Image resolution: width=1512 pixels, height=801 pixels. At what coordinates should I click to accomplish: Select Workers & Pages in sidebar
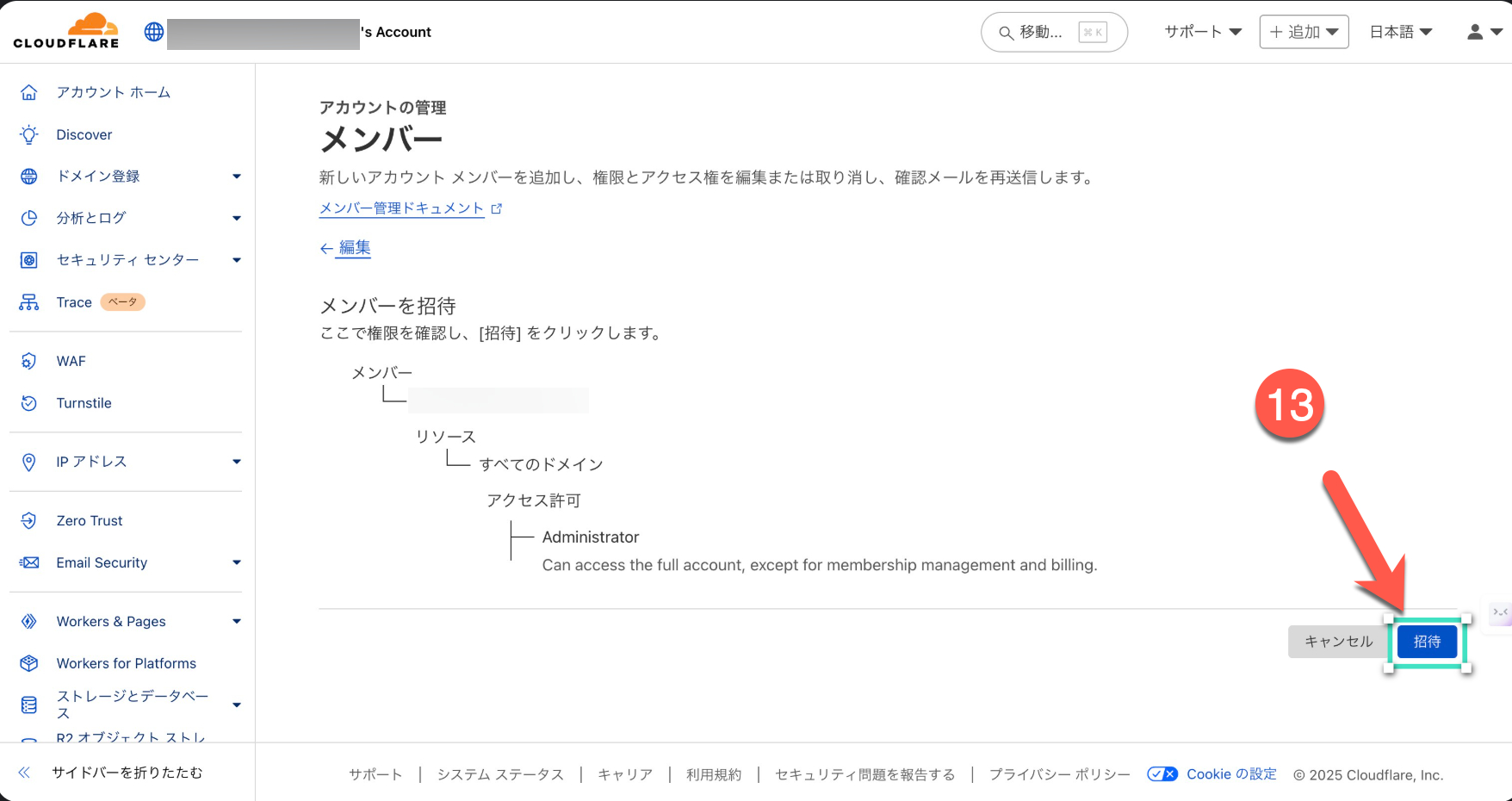[111, 621]
